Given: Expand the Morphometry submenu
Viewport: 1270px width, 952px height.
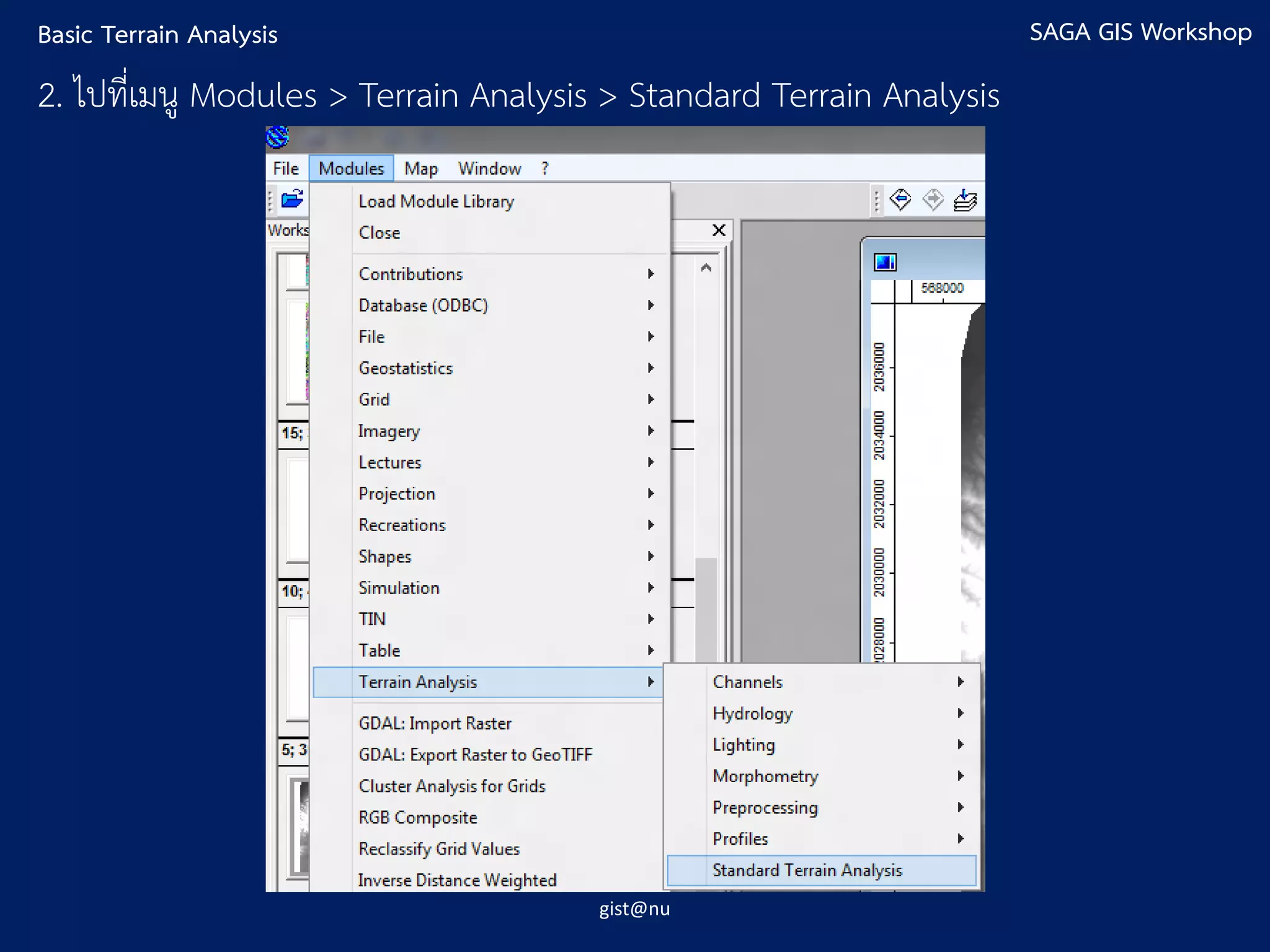Looking at the screenshot, I should (822, 776).
